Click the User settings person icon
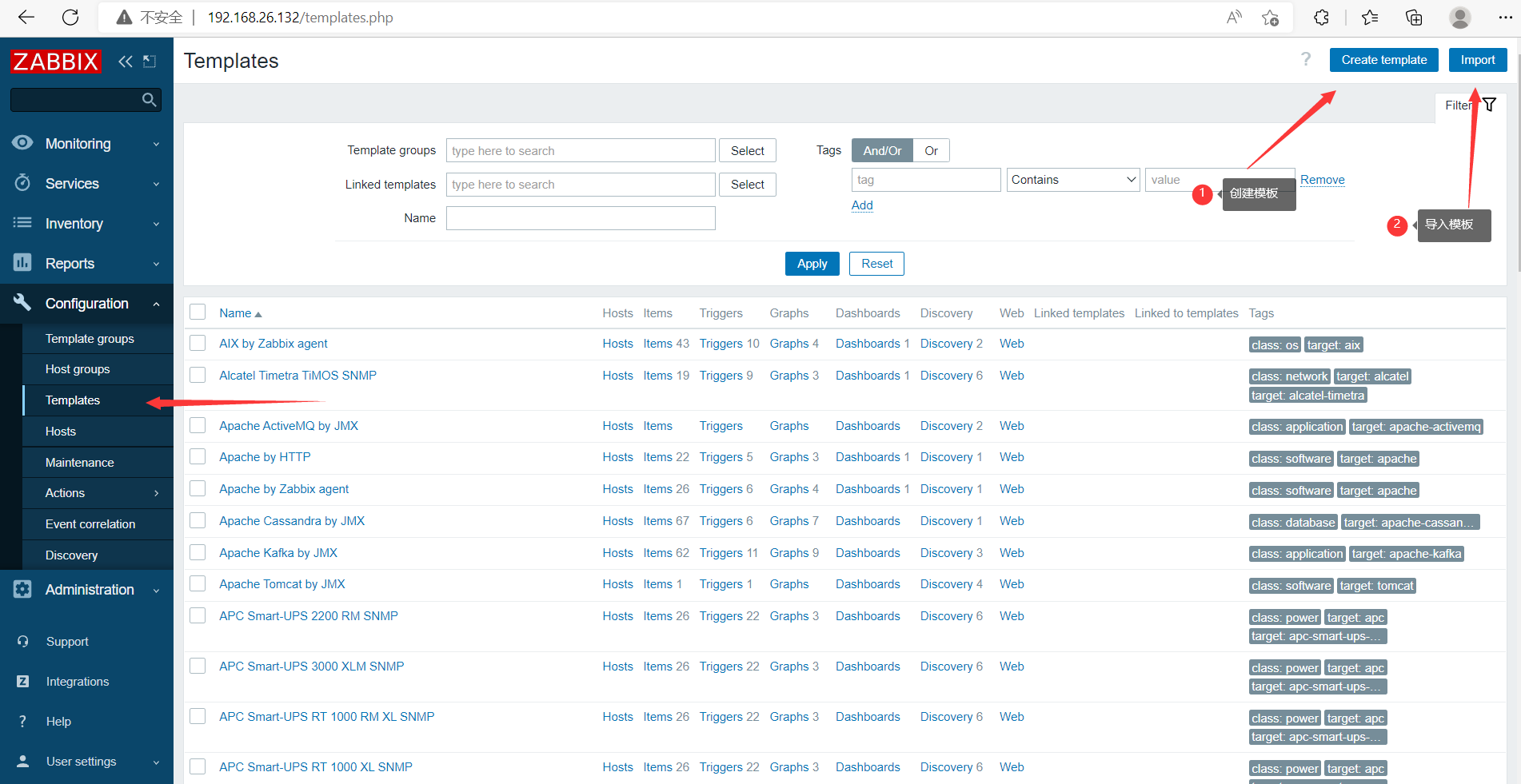This screenshot has width=1521, height=784. 22,762
